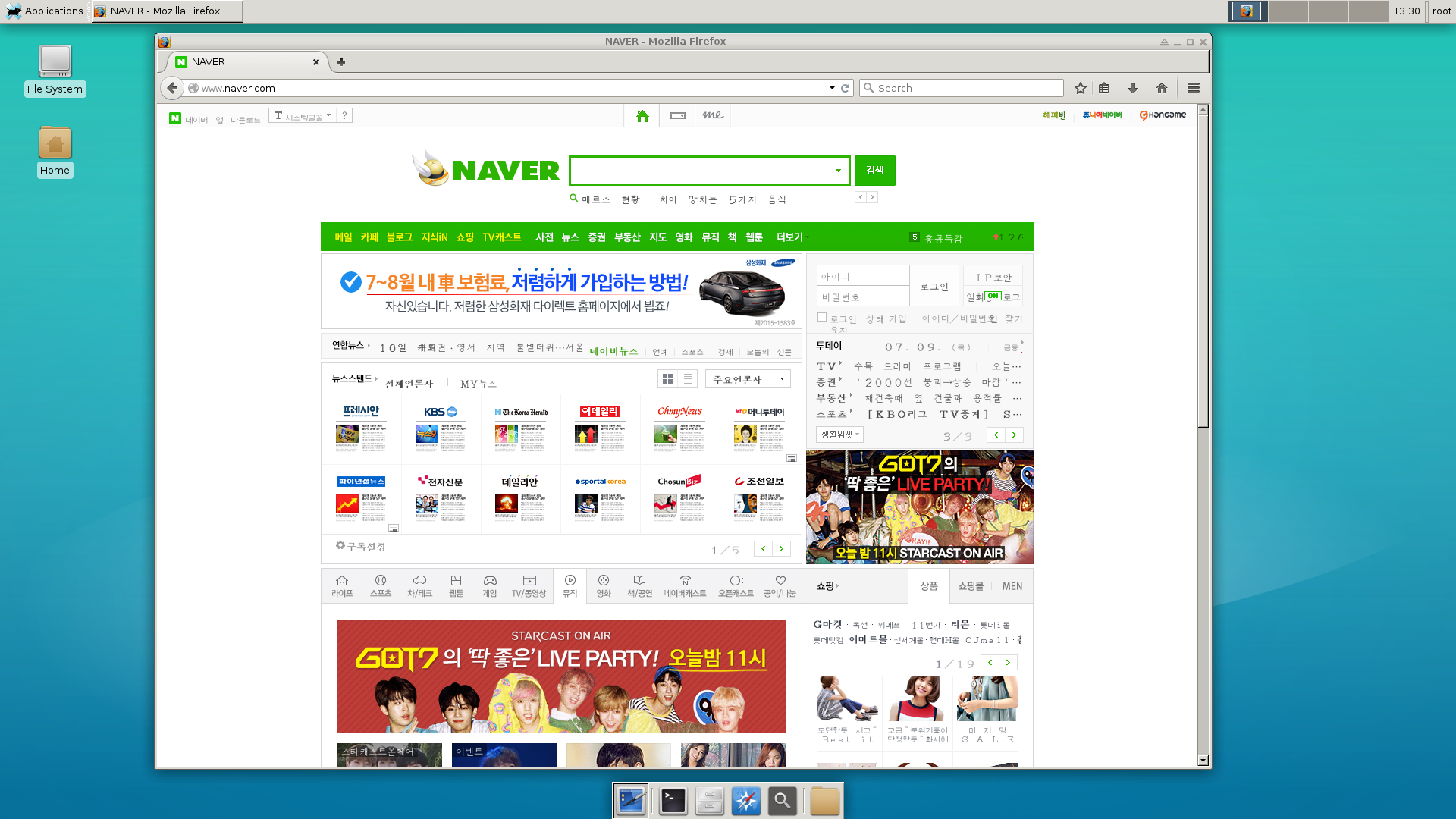The image size is (1456, 819).
Task: Open Home folder desktop icon
Action: (55, 152)
